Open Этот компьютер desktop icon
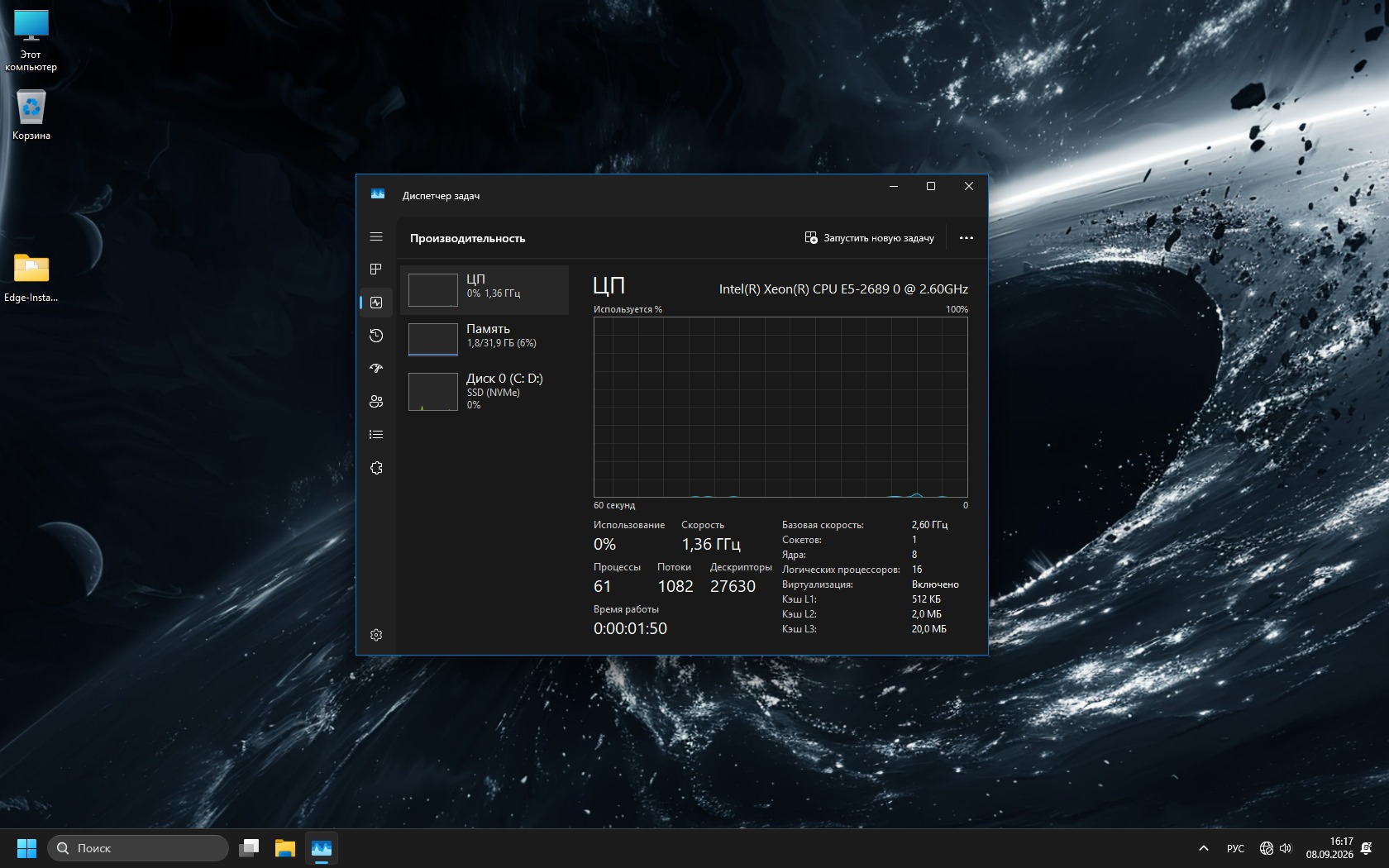 [x=31, y=41]
